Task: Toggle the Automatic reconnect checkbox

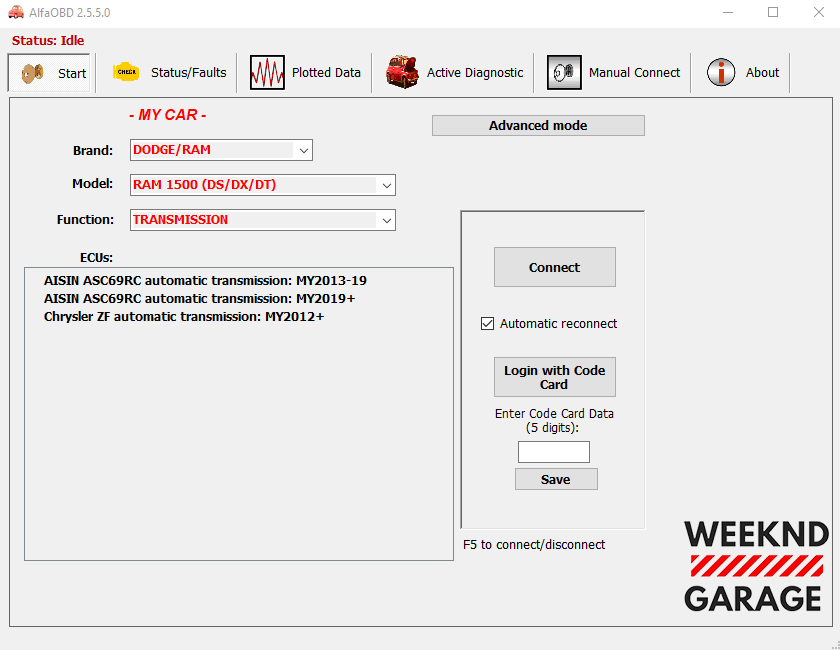Action: tap(488, 324)
